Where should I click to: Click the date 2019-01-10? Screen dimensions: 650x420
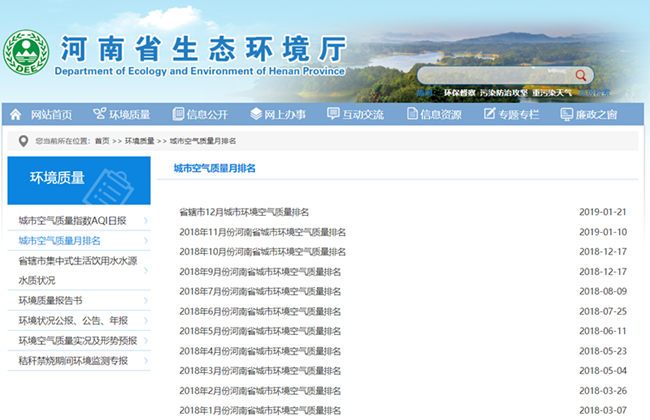click(x=603, y=232)
